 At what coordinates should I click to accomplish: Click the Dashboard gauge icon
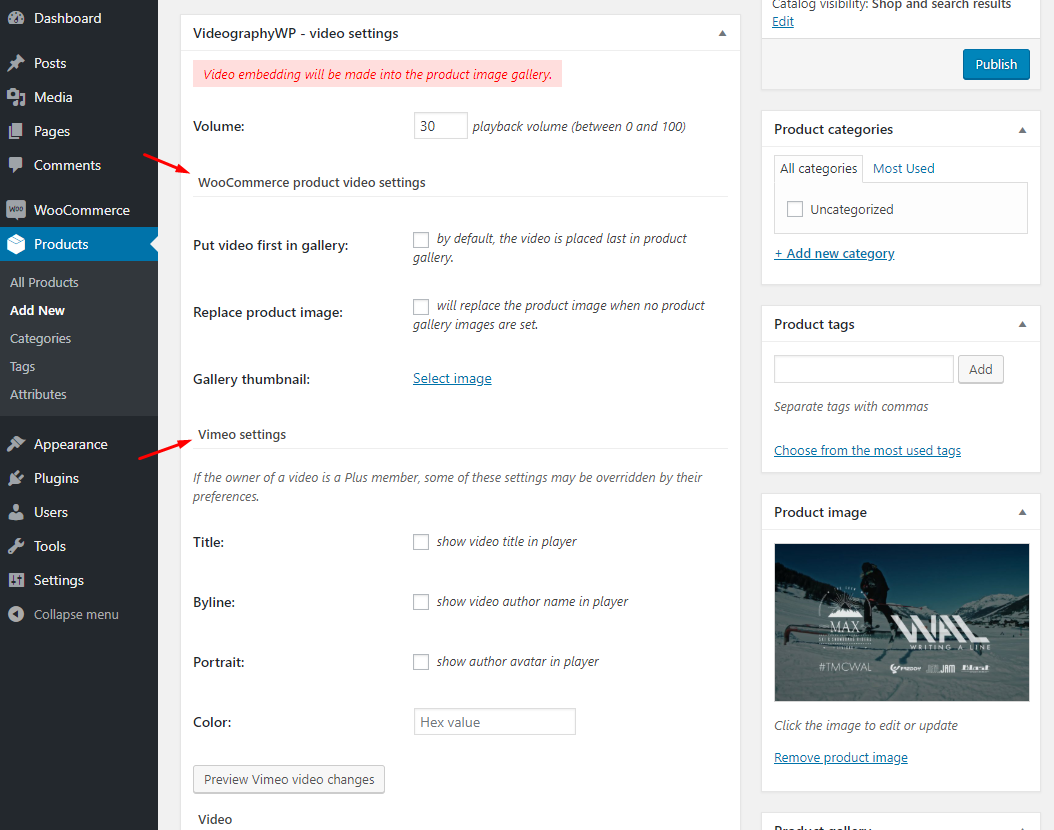click(16, 18)
